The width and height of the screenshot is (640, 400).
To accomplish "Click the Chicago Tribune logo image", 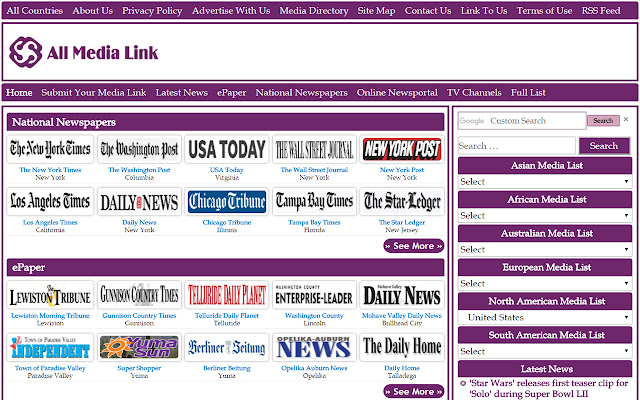I will coord(227,202).
